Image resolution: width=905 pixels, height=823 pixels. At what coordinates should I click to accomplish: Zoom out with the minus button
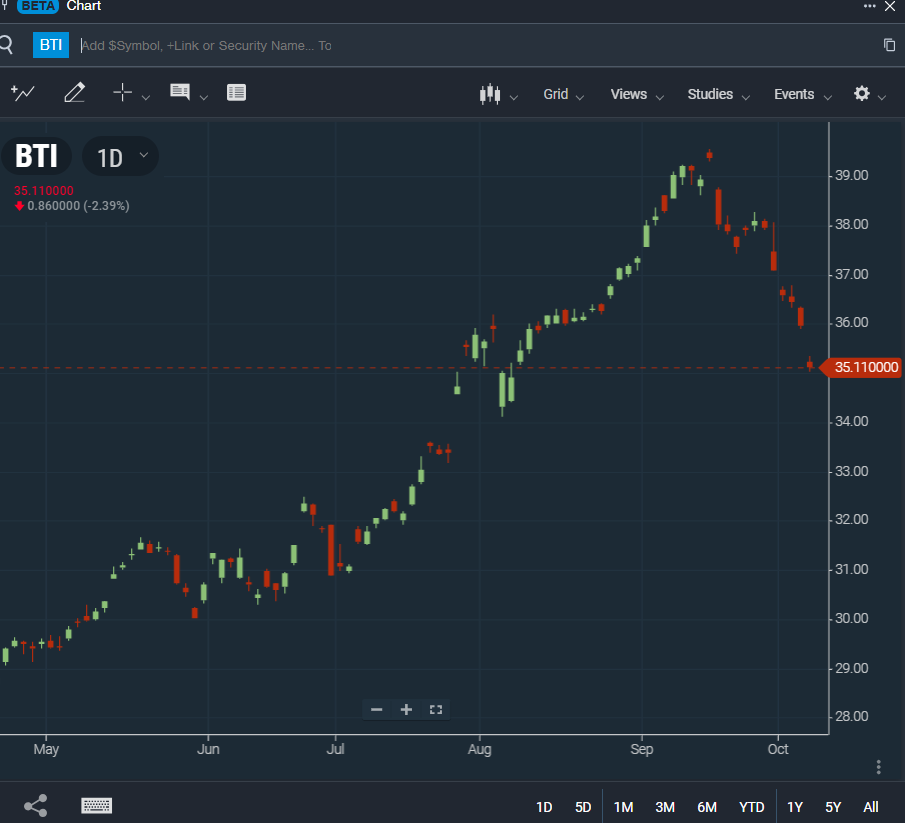376,709
